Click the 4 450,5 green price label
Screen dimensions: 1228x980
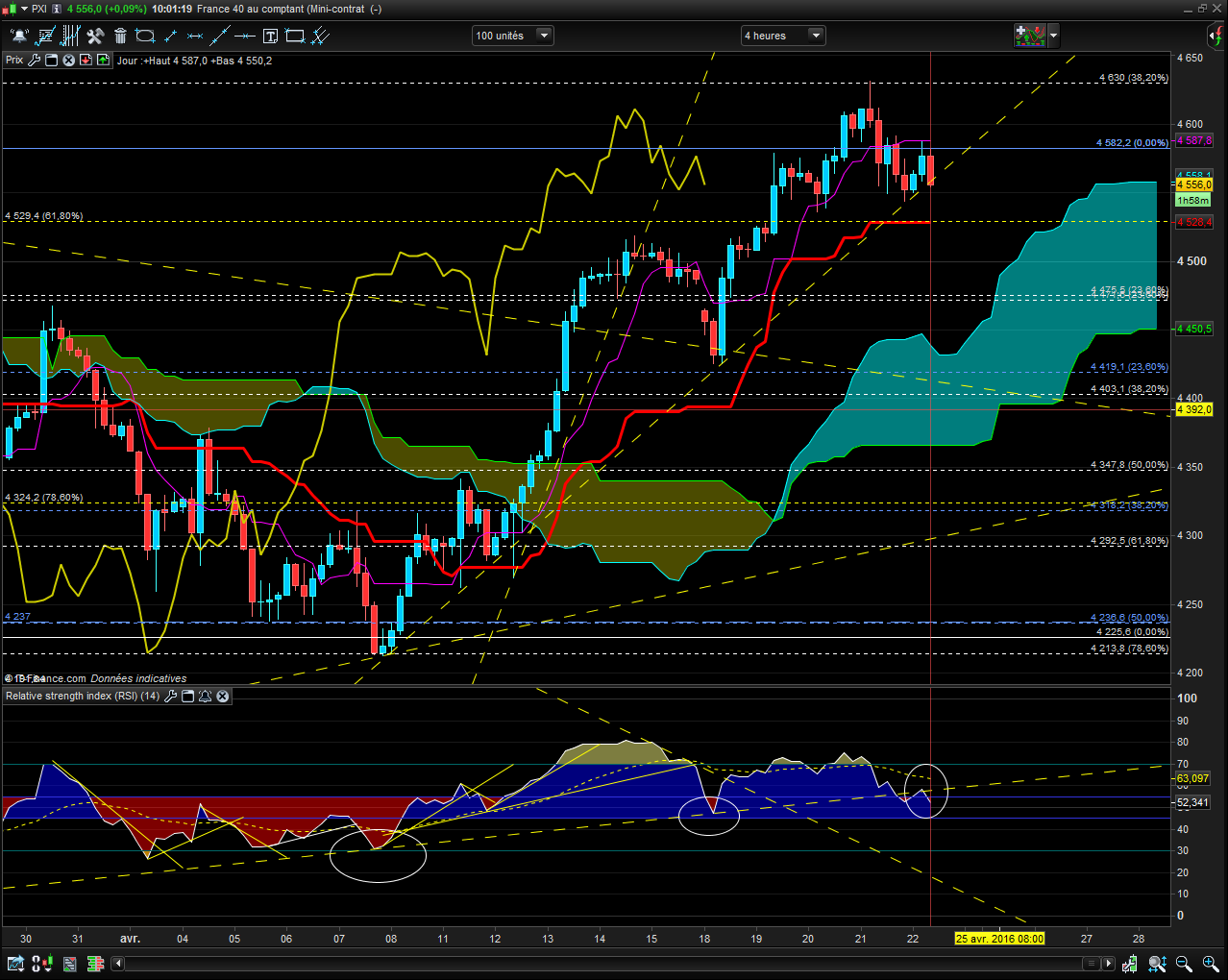coord(1194,329)
